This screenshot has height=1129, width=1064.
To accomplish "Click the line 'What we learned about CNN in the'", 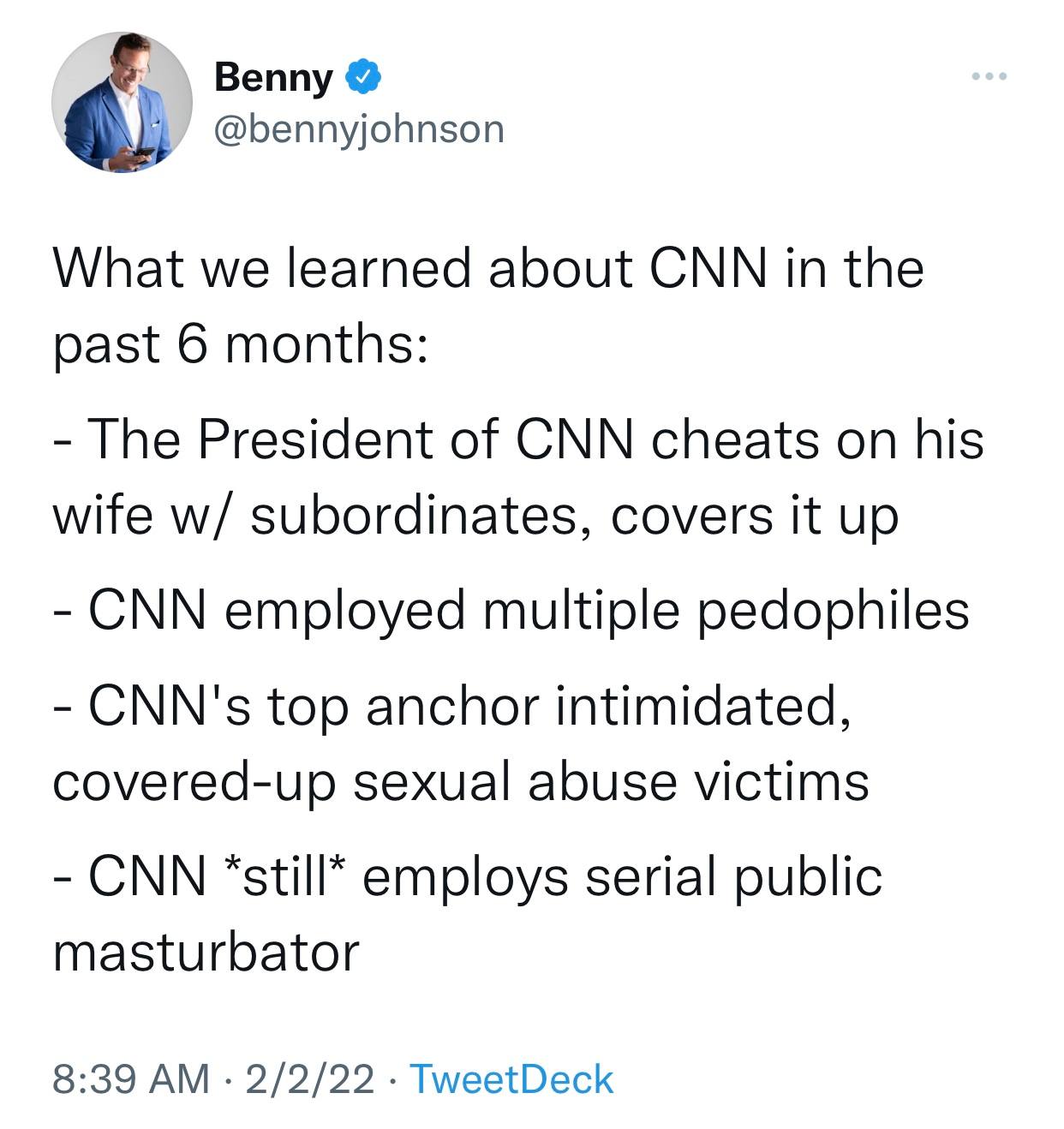I will tap(488, 268).
